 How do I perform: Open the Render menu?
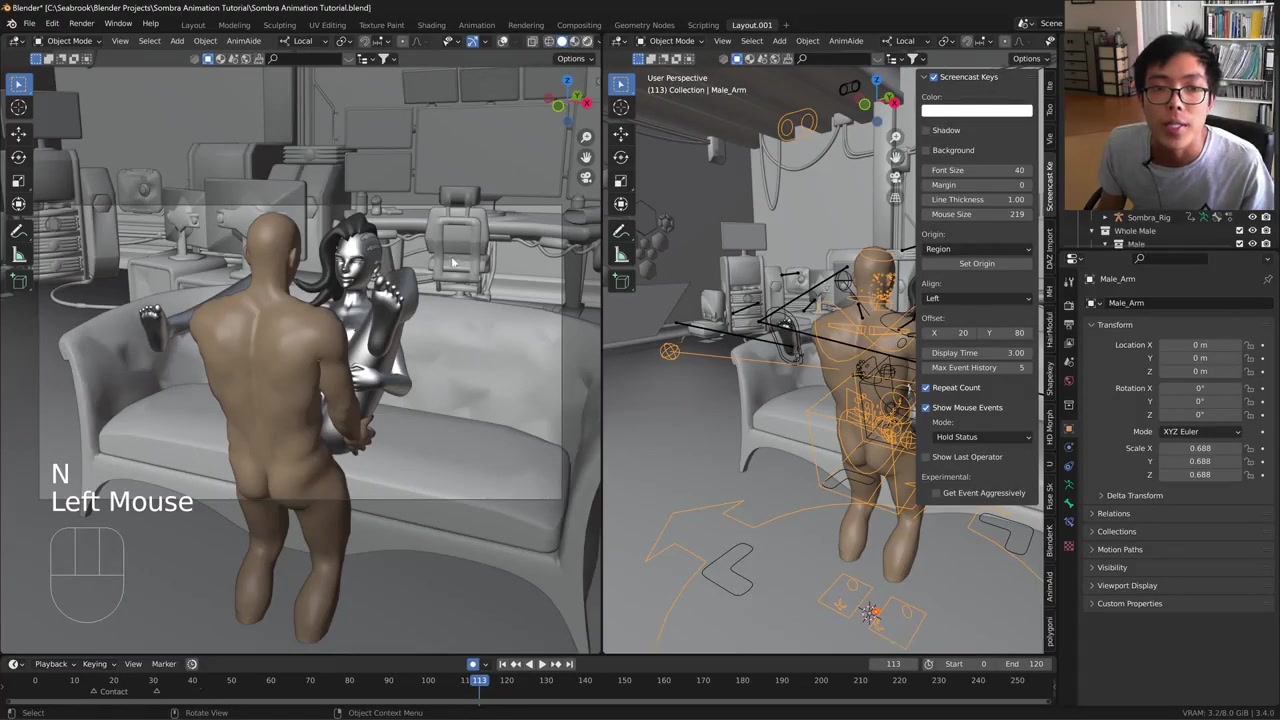pyautogui.click(x=81, y=24)
